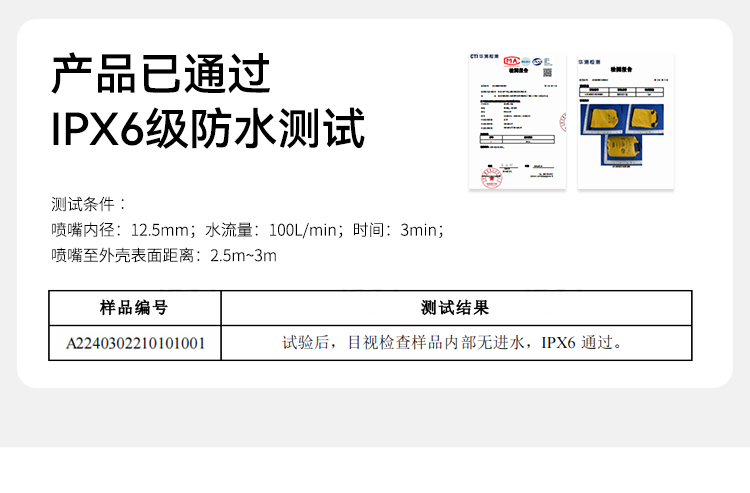Select the 测试结果 column header
The height and width of the screenshot is (493, 750).
(455, 307)
